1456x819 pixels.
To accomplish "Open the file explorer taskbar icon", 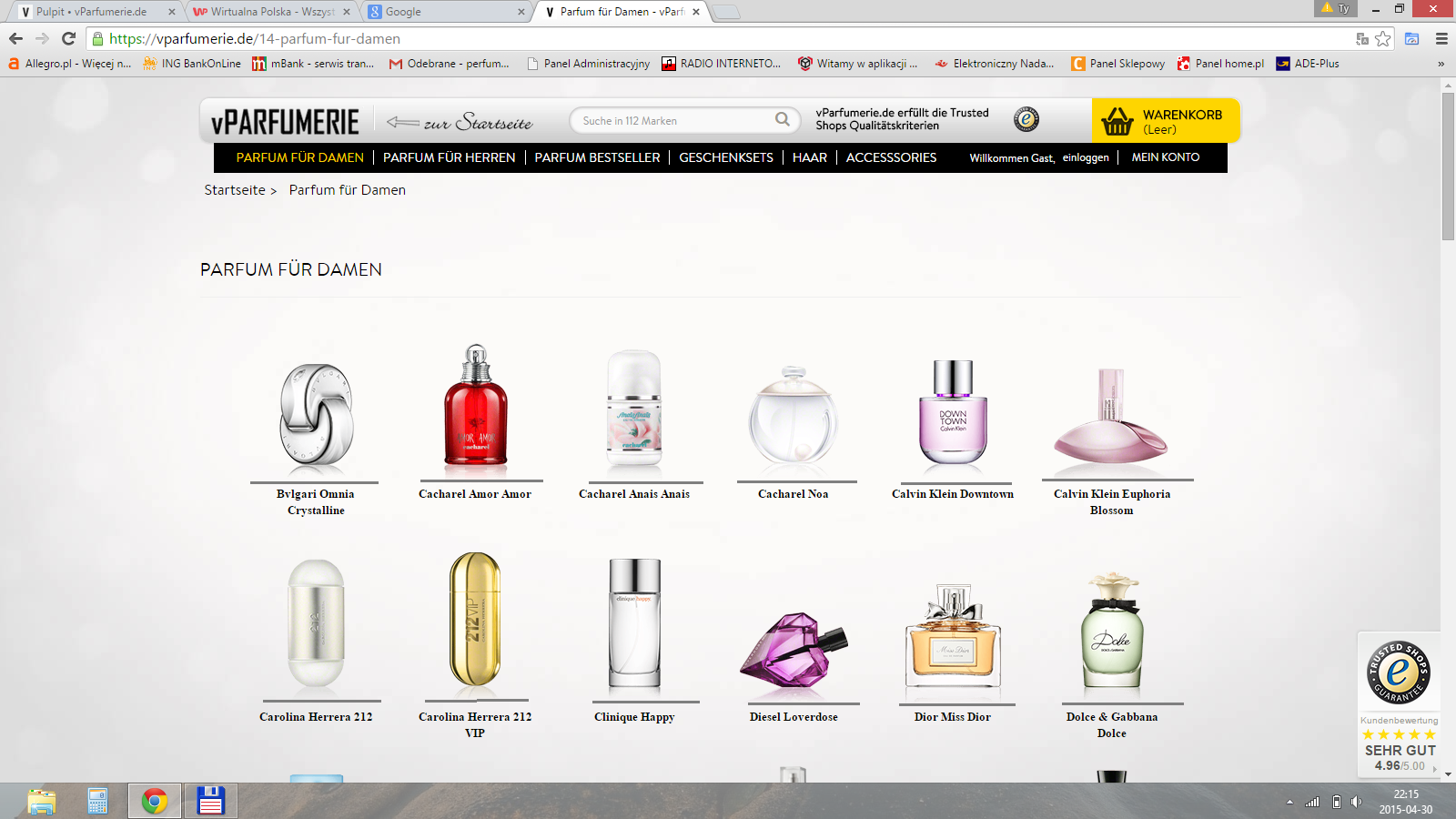I will [x=42, y=801].
